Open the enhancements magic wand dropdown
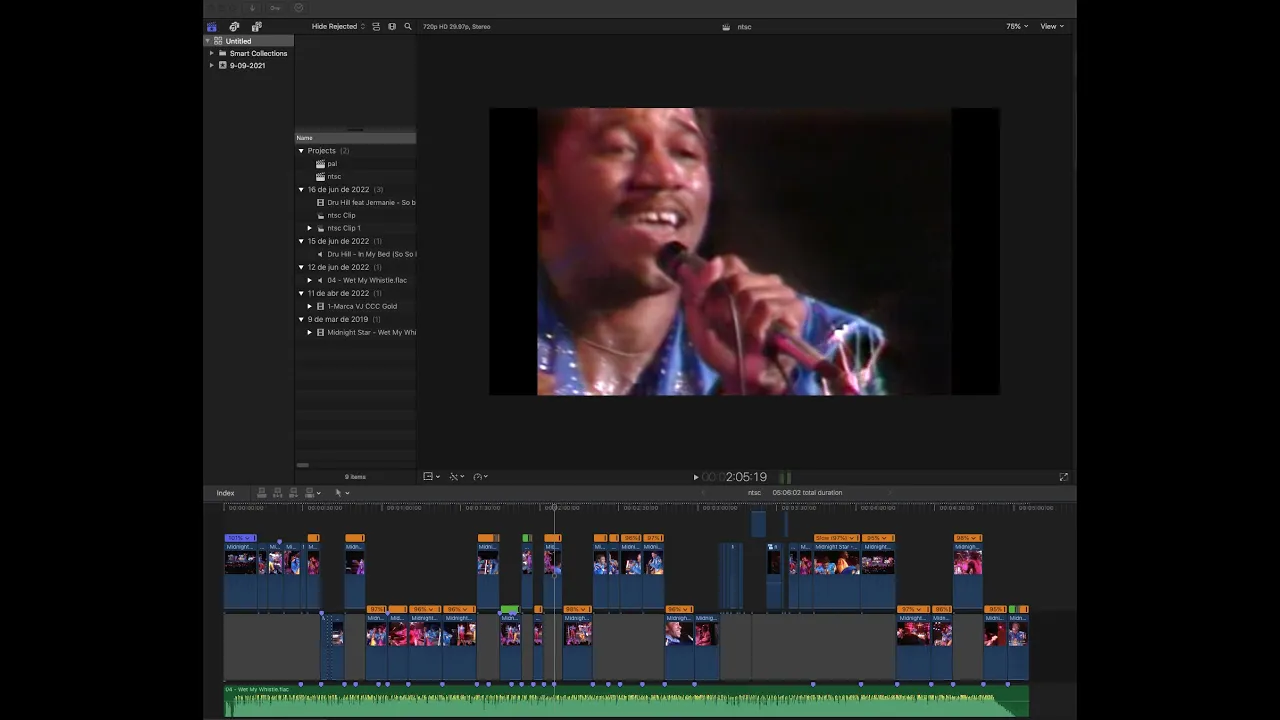This screenshot has height=720, width=1280. coord(457,477)
